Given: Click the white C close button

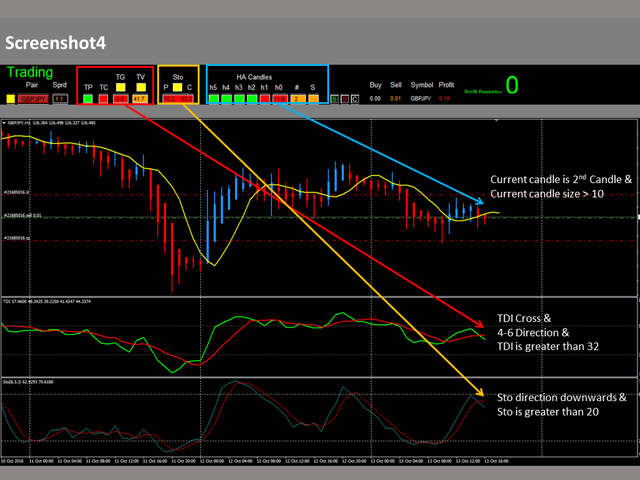Looking at the screenshot, I should [x=355, y=99].
